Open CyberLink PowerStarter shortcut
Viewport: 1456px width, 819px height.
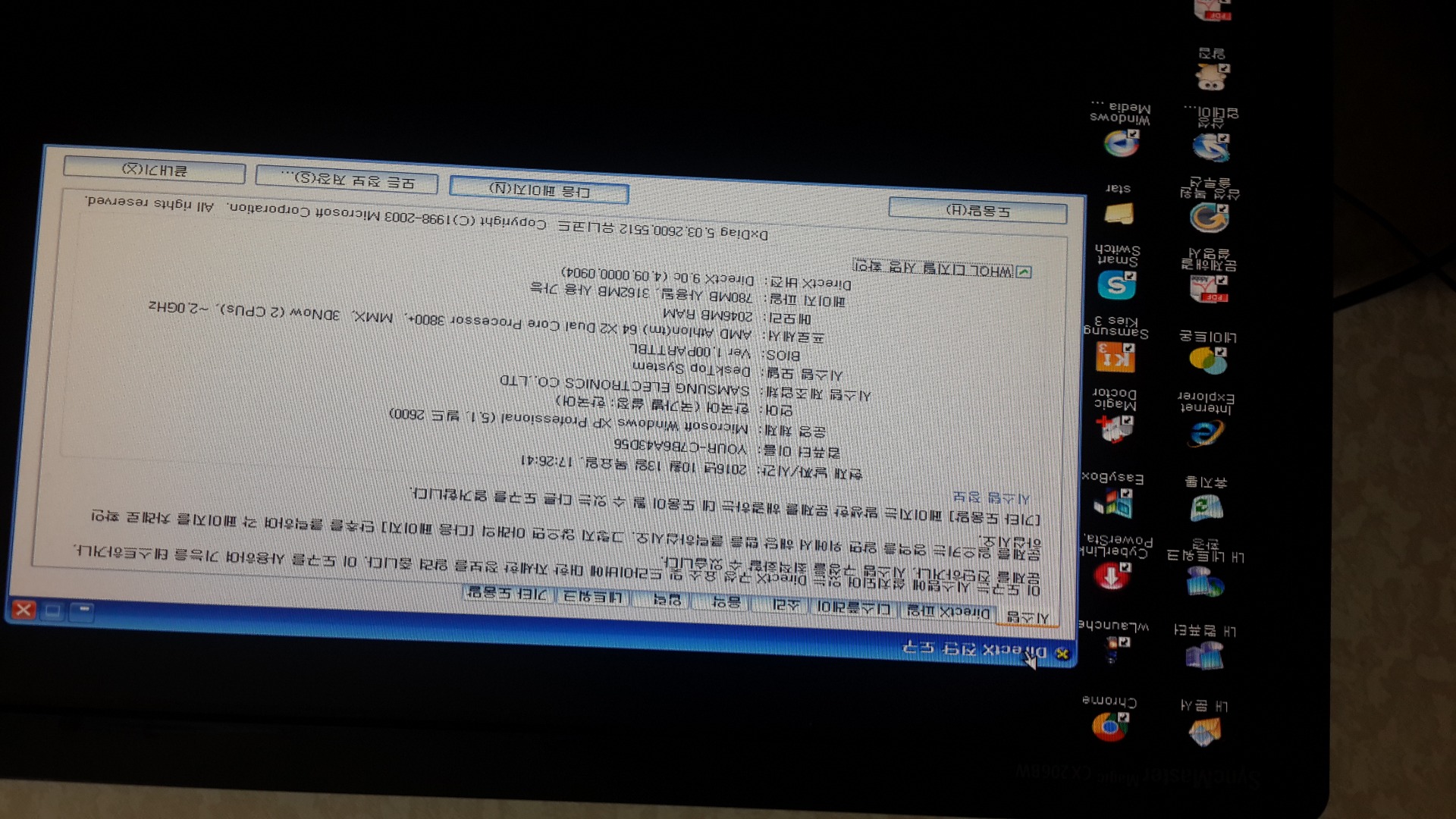tap(1112, 576)
